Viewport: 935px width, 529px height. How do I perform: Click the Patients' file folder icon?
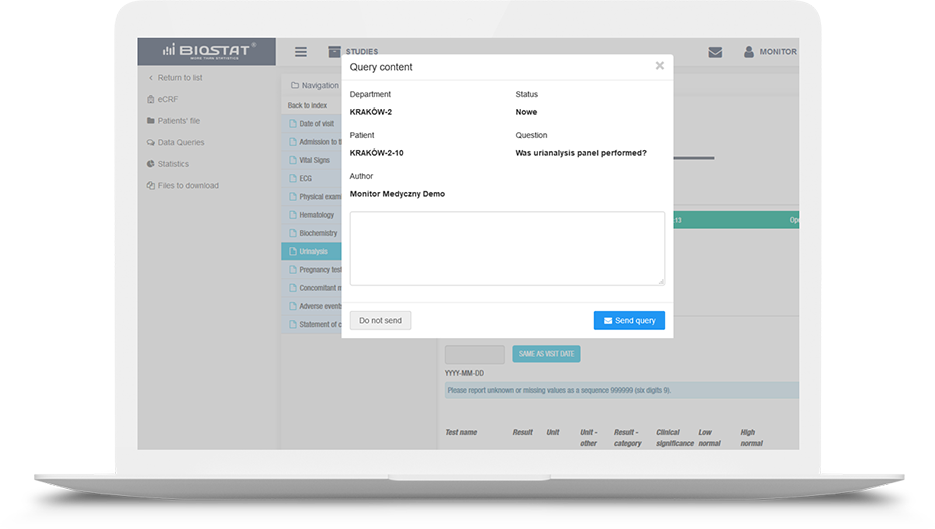point(150,120)
